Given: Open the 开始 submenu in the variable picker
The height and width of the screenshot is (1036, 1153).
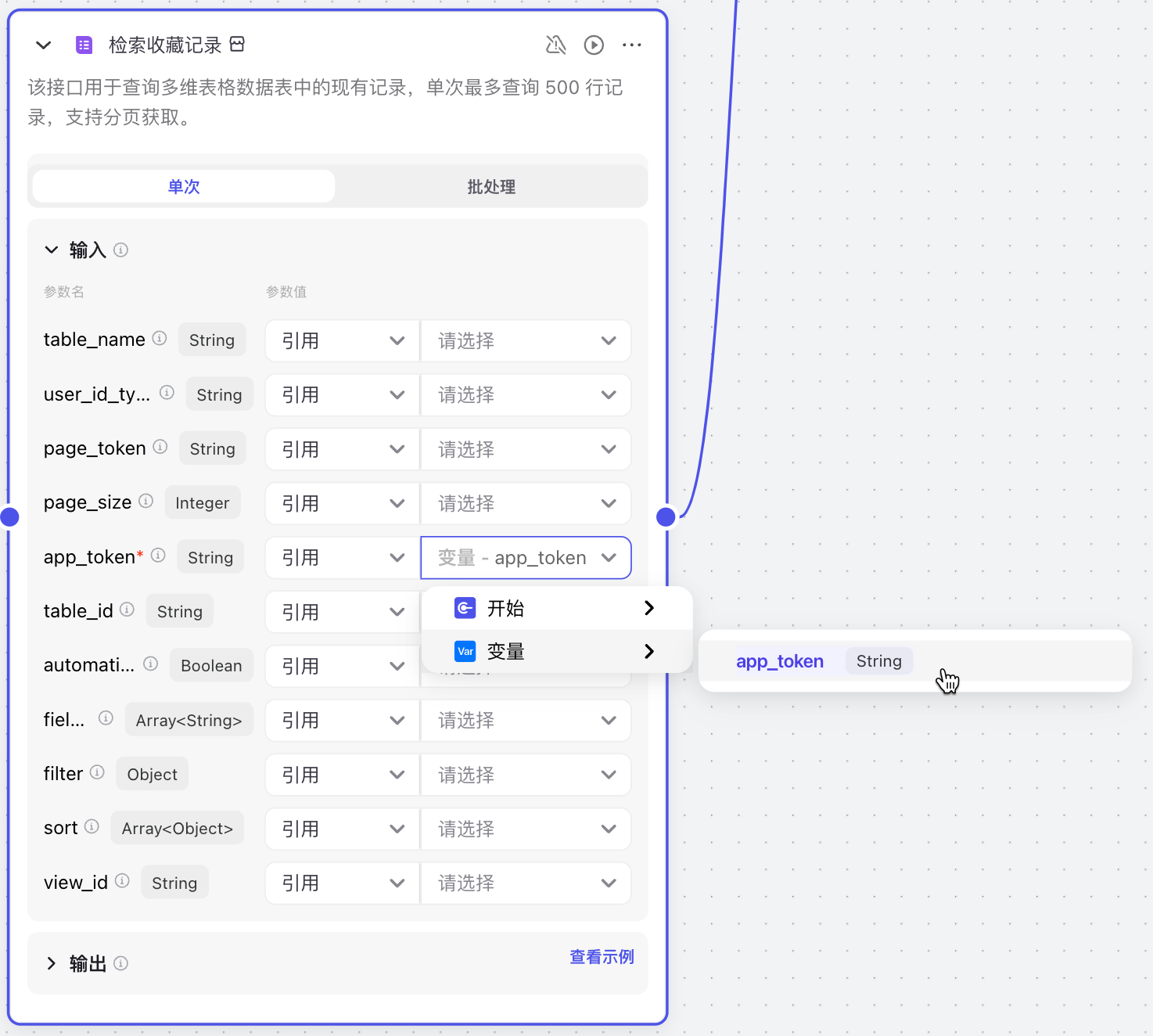Looking at the screenshot, I should coord(556,608).
